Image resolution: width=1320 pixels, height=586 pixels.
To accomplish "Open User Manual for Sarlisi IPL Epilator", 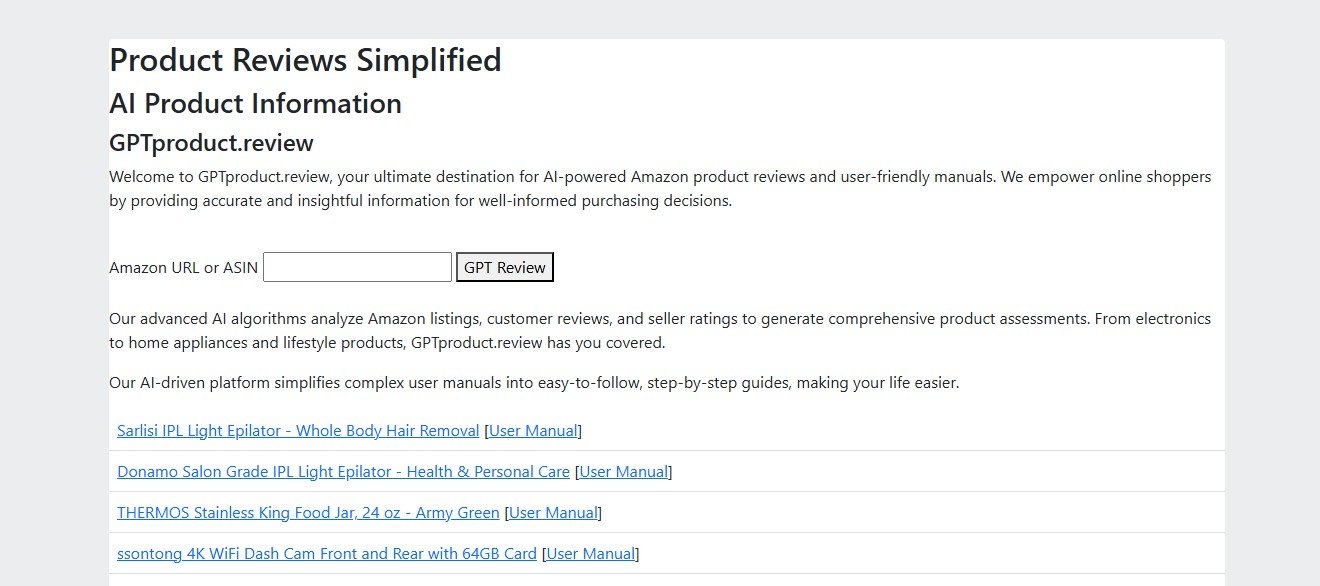I will [x=533, y=431].
